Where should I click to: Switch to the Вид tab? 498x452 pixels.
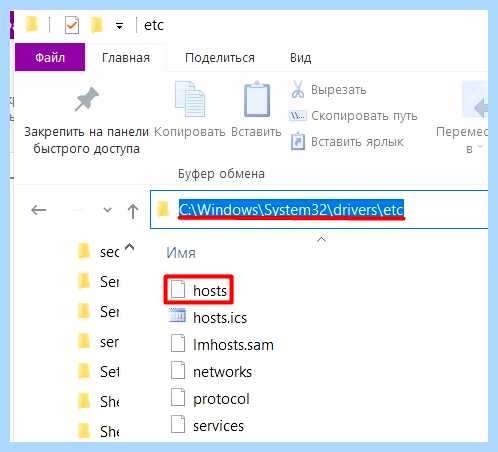click(300, 58)
